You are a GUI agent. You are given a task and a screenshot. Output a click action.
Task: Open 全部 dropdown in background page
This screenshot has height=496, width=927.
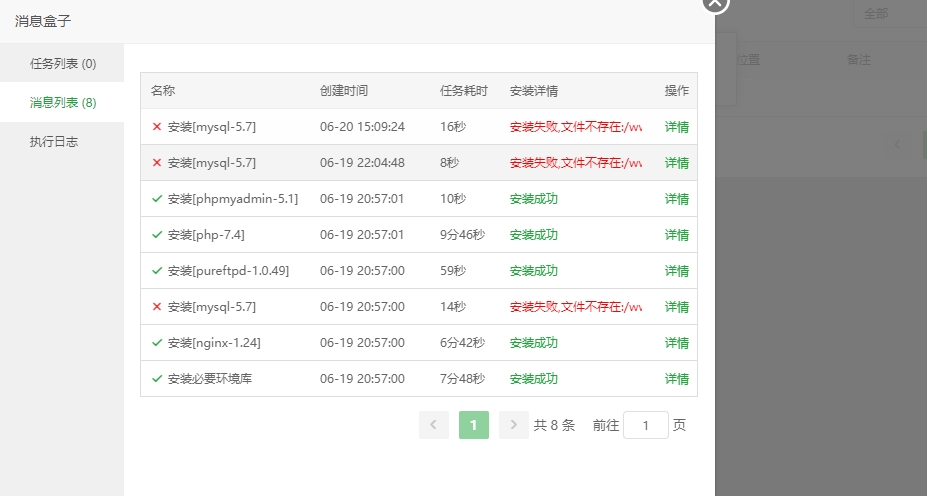890,14
